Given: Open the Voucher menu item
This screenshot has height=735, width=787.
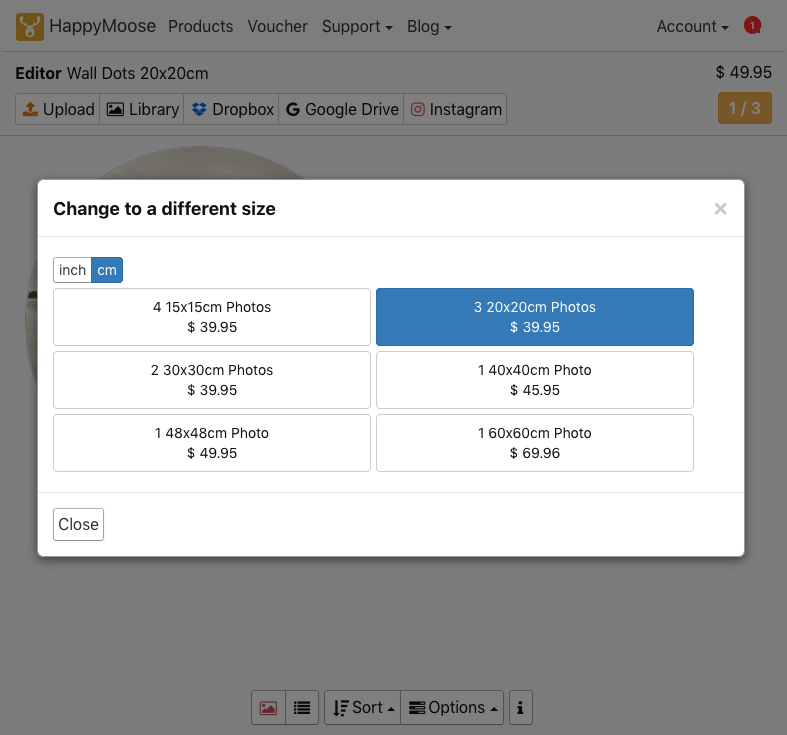Looking at the screenshot, I should (277, 27).
